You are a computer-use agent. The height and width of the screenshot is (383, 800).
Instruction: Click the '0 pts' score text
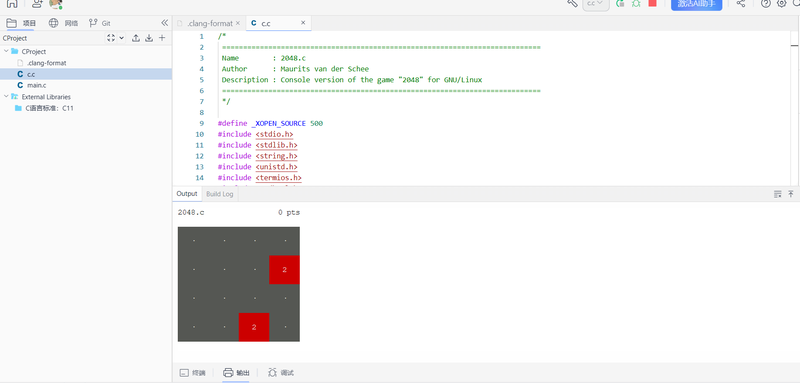(289, 212)
